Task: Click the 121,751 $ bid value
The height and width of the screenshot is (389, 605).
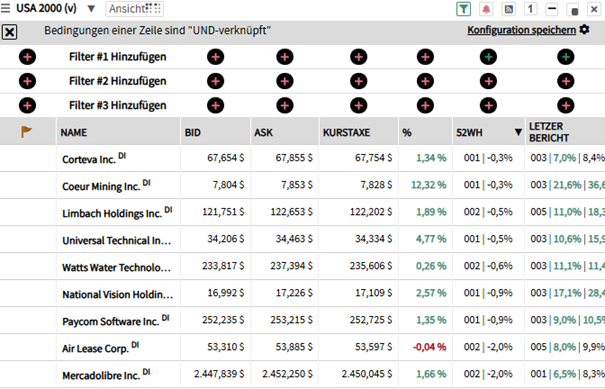Action: pyautogui.click(x=223, y=212)
